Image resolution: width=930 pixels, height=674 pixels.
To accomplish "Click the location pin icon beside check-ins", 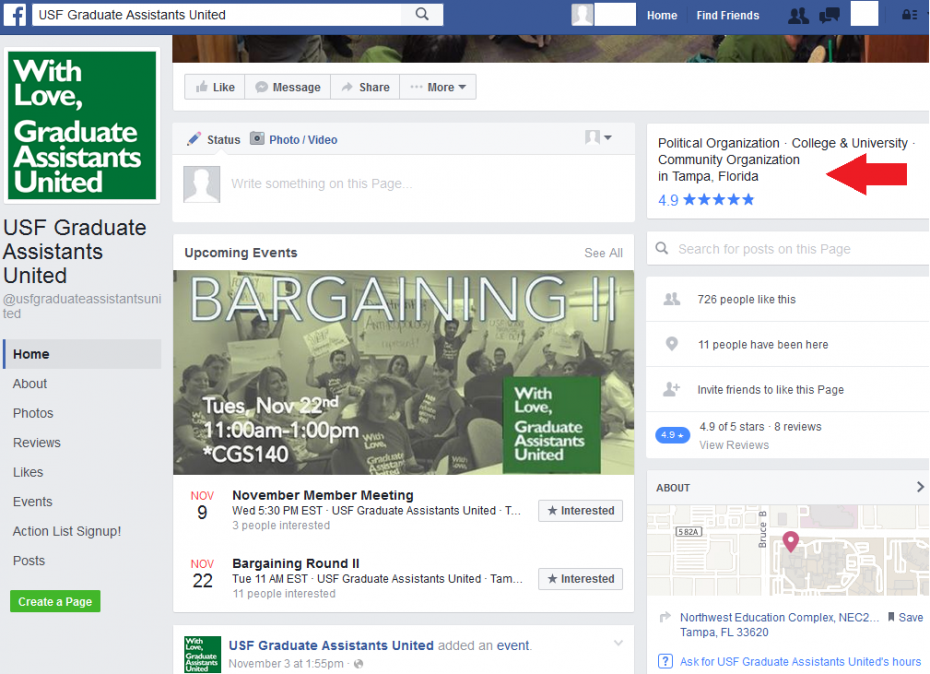I will pyautogui.click(x=671, y=344).
